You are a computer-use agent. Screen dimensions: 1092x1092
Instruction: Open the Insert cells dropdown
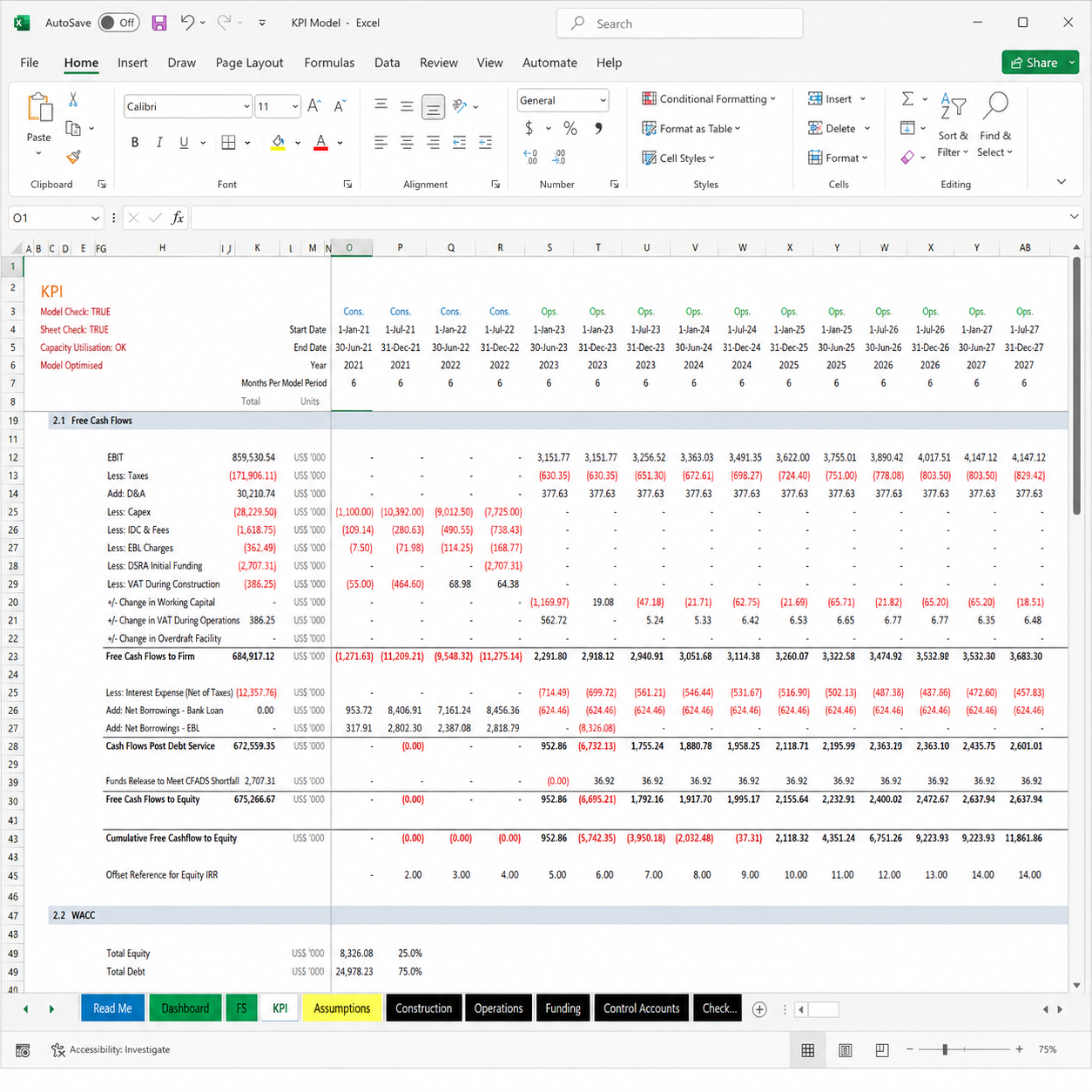click(863, 99)
